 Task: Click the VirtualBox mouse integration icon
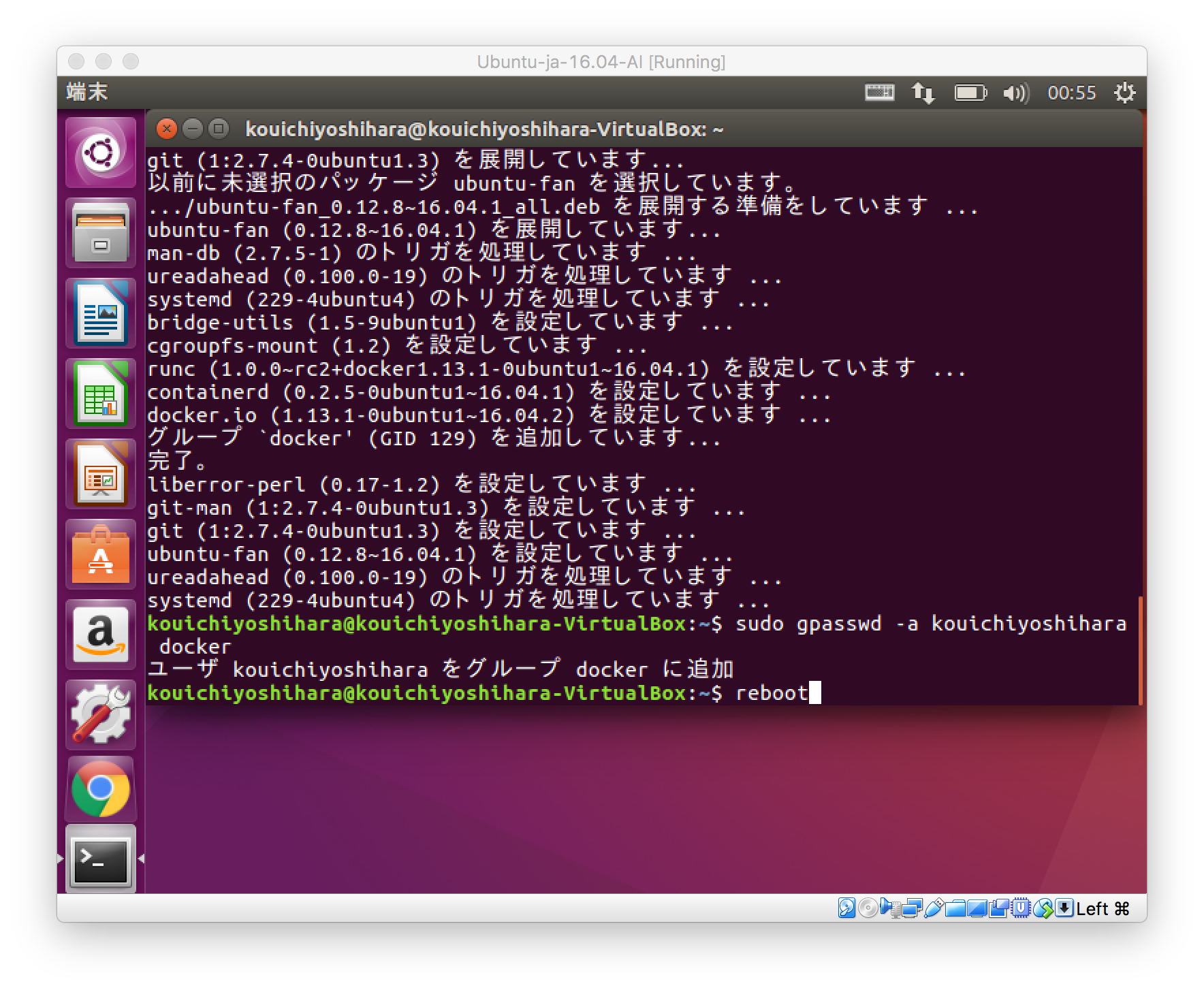(x=1043, y=908)
